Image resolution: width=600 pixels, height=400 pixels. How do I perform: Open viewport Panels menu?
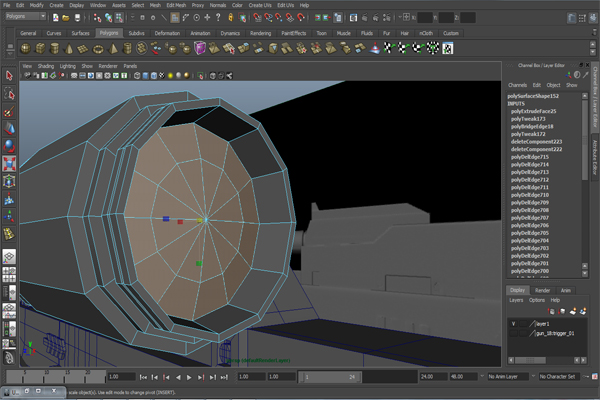[x=130, y=66]
